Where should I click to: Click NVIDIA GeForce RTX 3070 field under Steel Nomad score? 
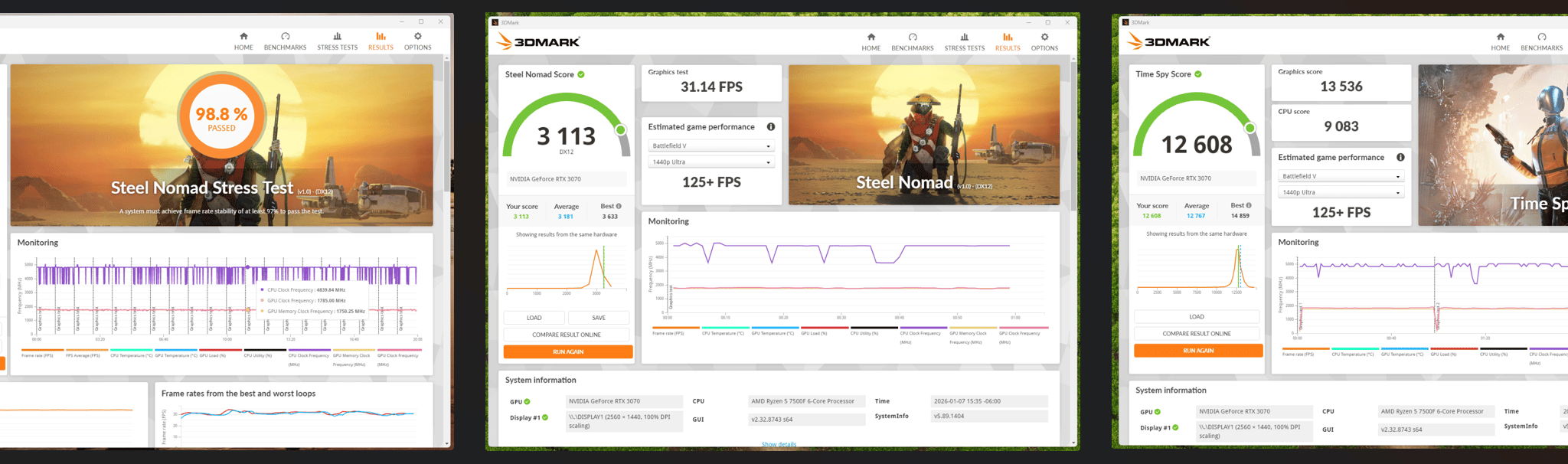[567, 179]
